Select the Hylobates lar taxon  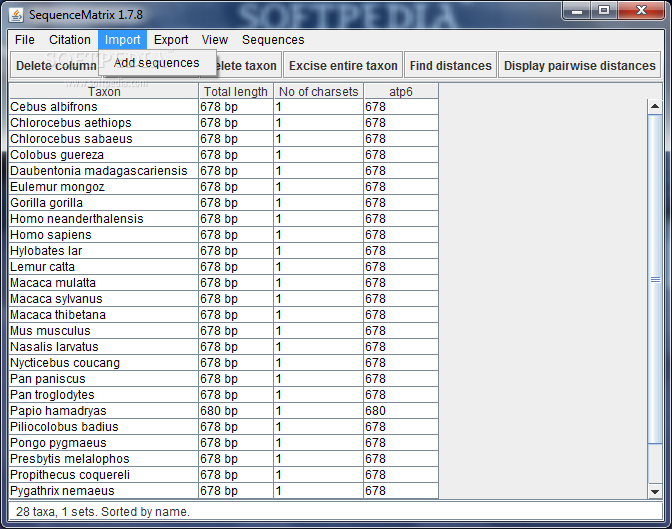104,251
